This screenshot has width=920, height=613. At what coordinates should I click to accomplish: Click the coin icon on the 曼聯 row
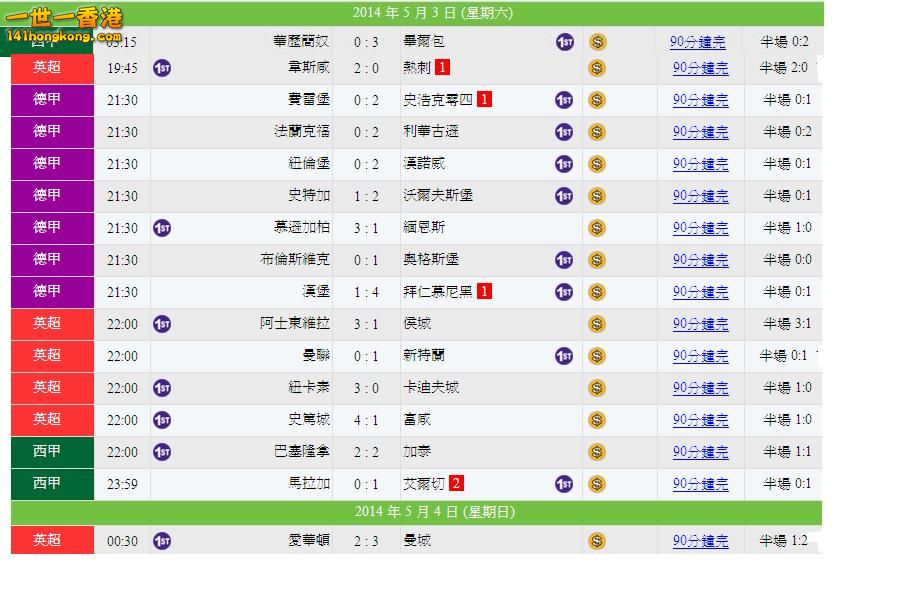pos(598,356)
